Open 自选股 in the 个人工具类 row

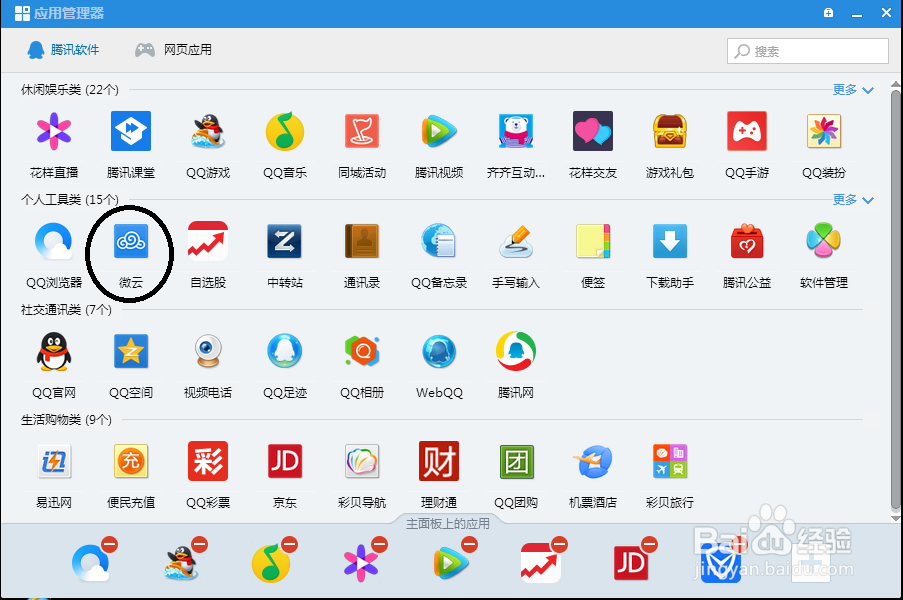[x=208, y=241]
